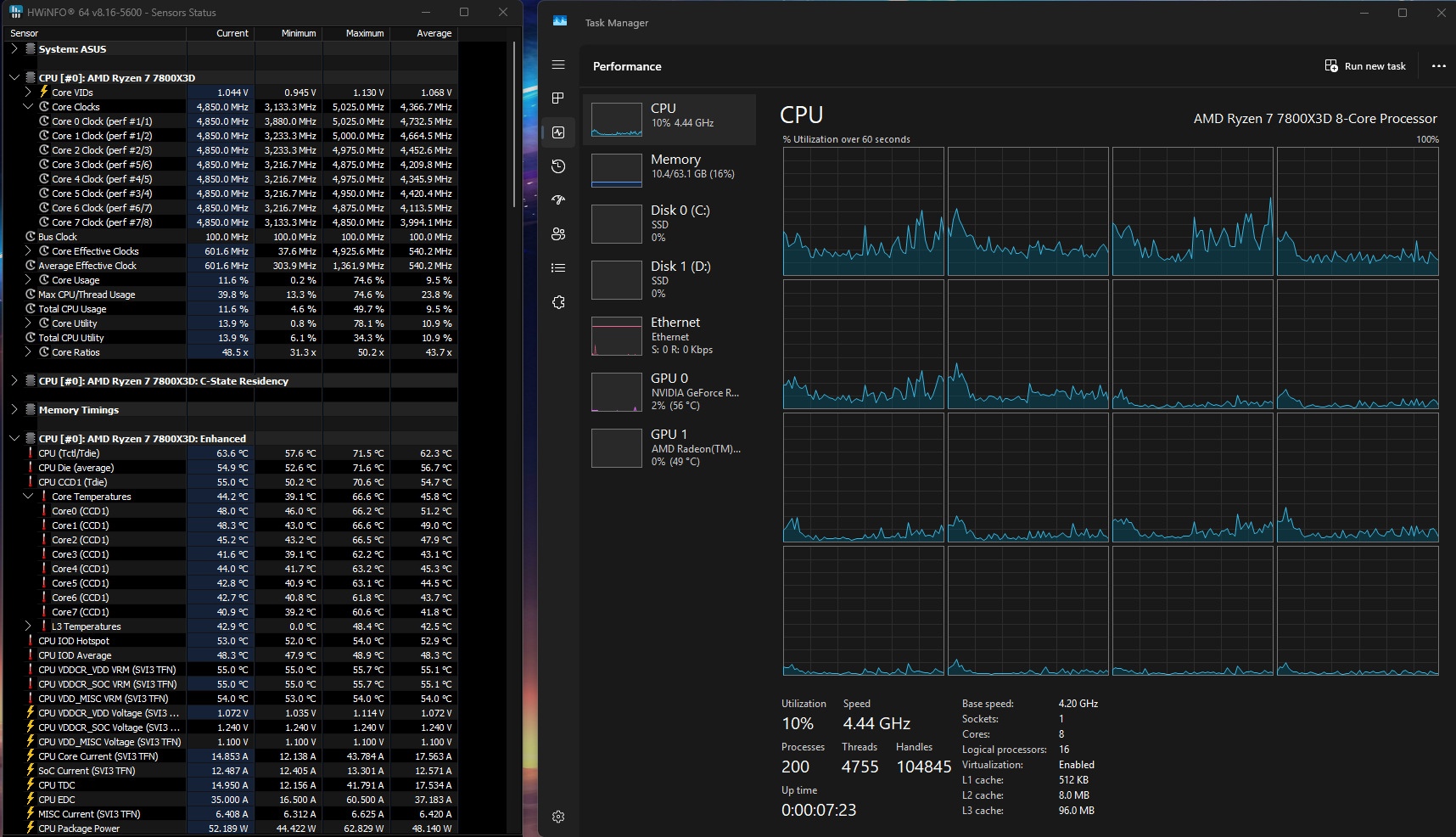Expand Core Ratios row

coord(28,352)
